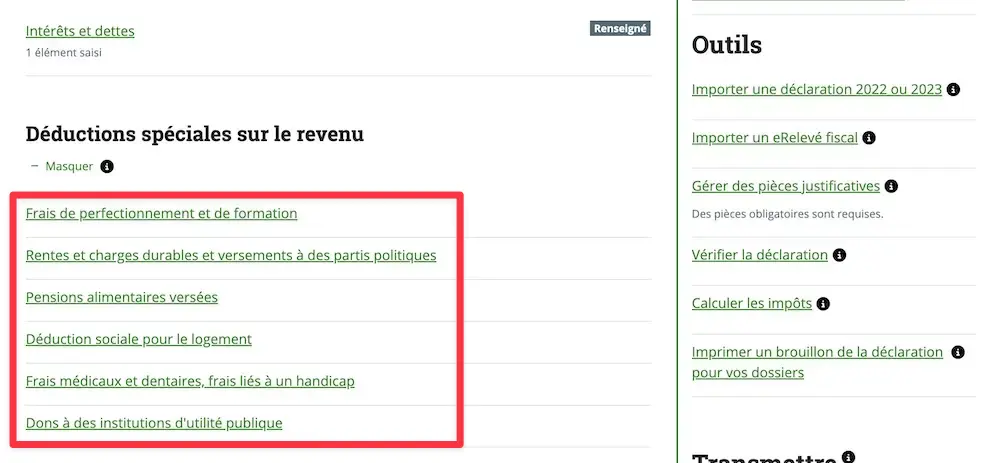1000x463 pixels.
Task: Open Imprimer un brouillon de la déclaration link
Action: click(817, 362)
